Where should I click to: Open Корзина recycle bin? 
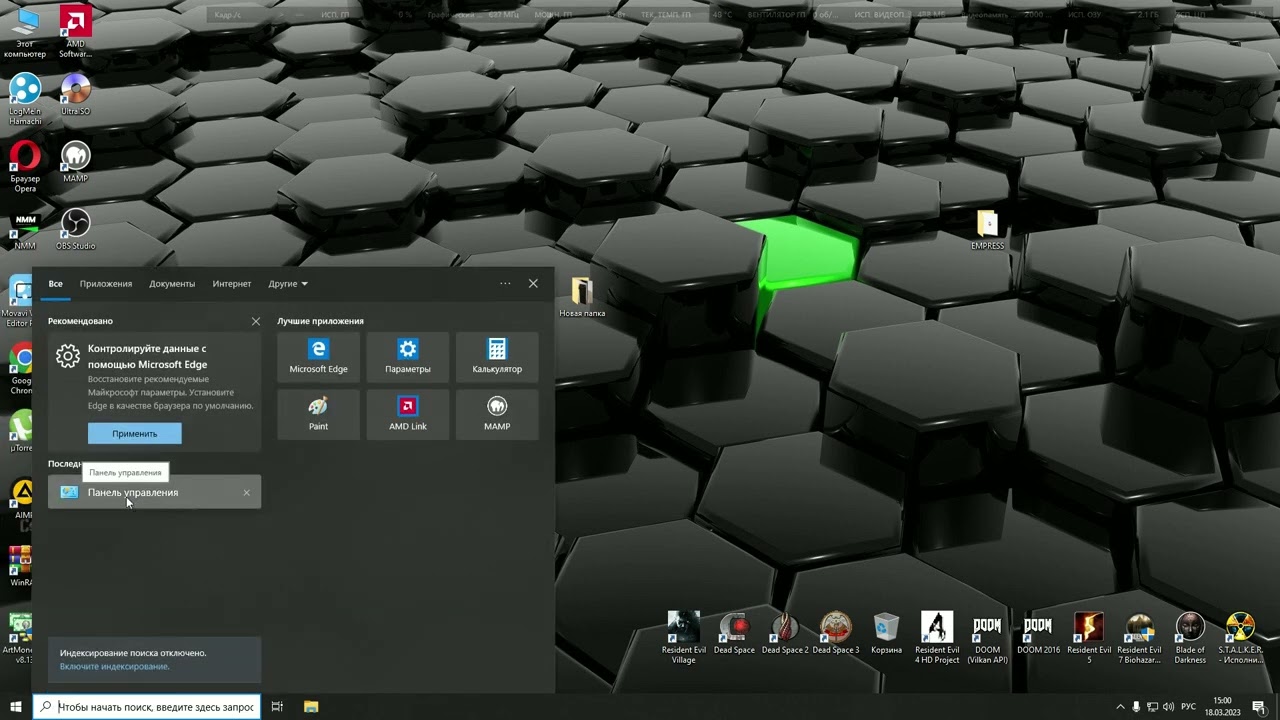coord(886,633)
